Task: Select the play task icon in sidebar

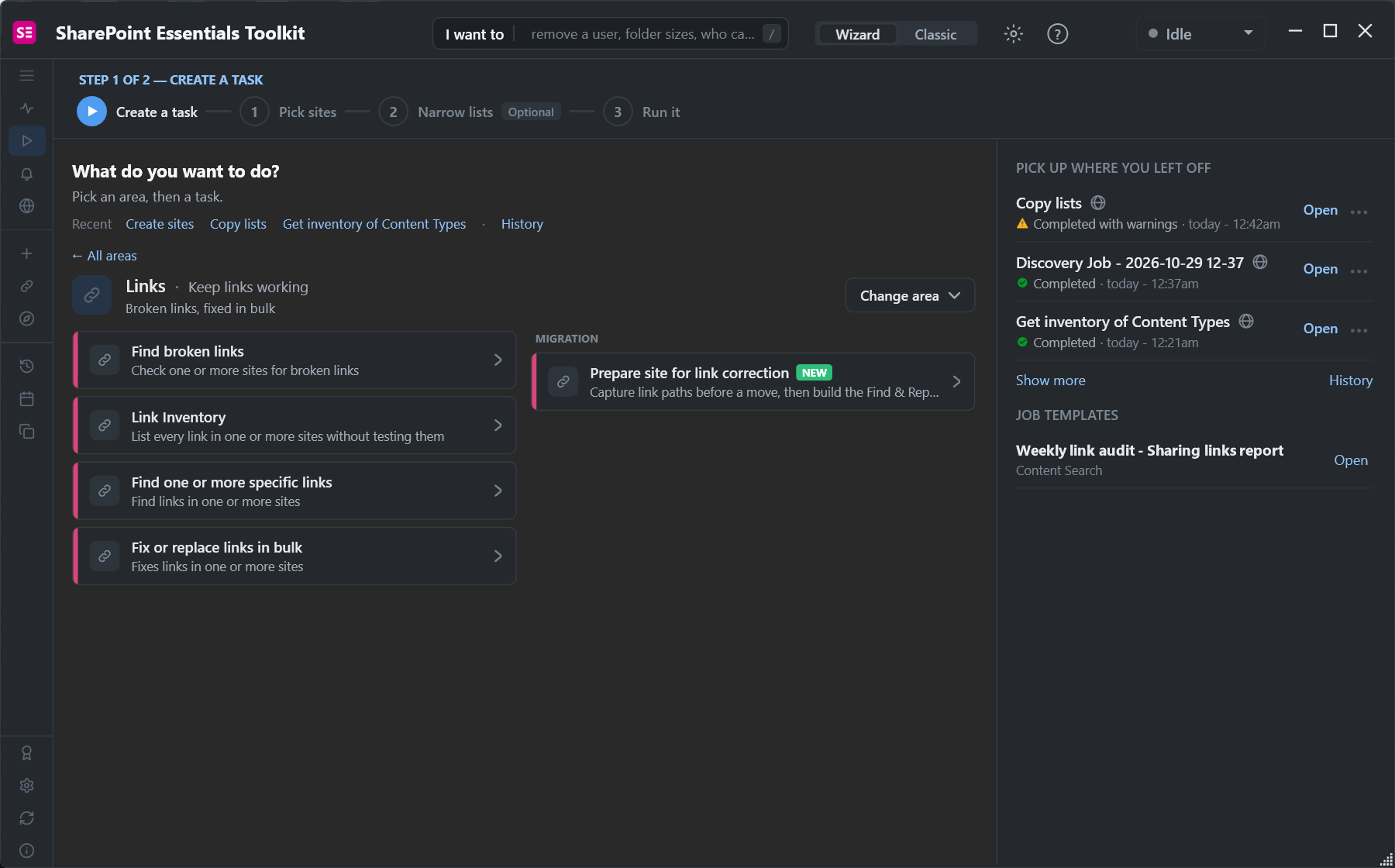Action: point(26,141)
